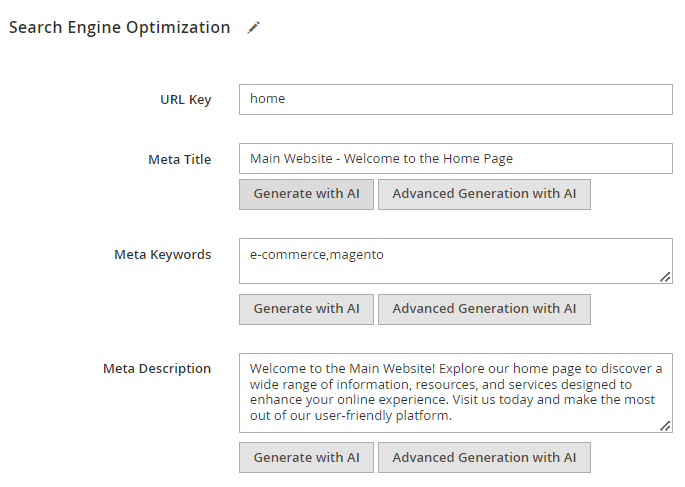Open Advanced Generation with AI for Meta Title
This screenshot has width=685, height=487.
point(484,194)
